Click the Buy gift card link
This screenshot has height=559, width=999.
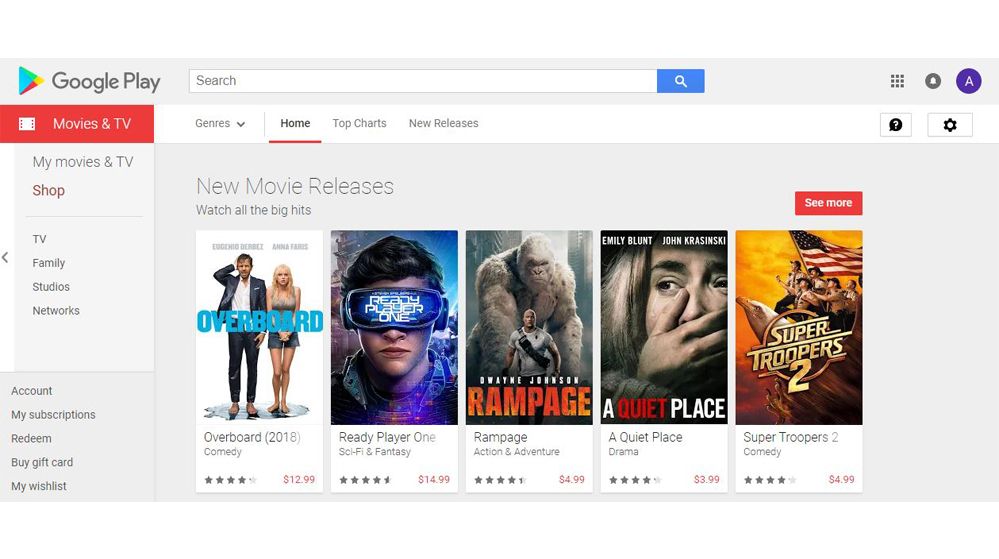[42, 463]
